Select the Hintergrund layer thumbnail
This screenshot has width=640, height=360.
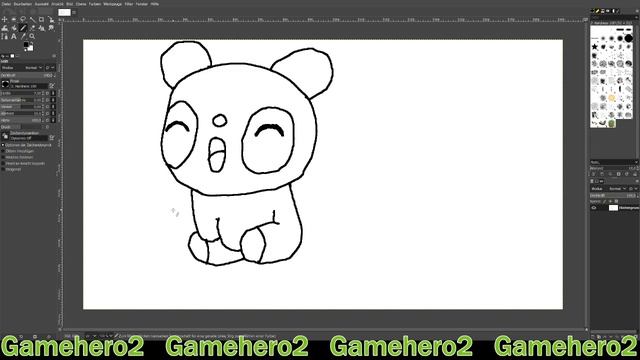613,208
